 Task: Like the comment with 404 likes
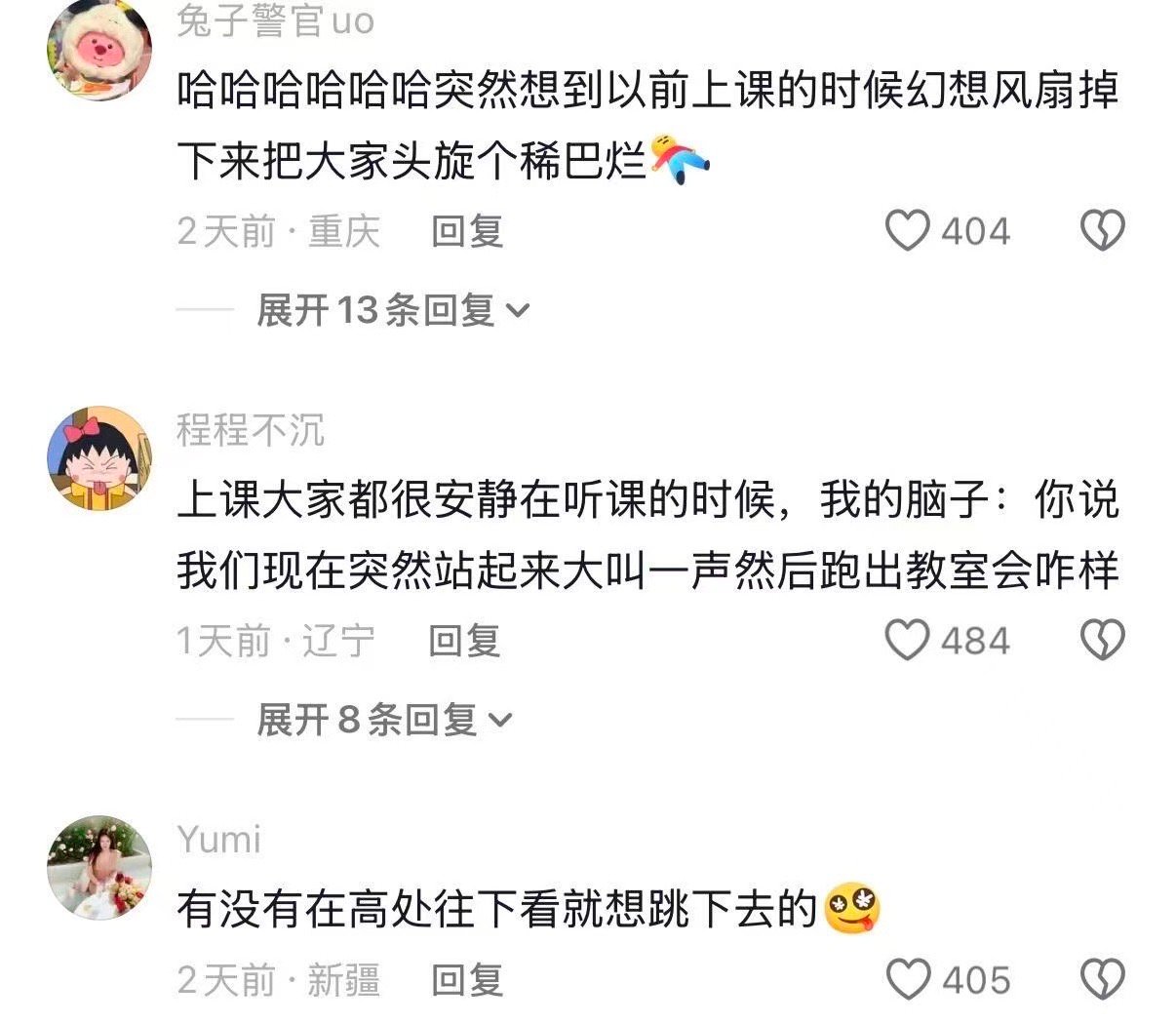pos(907,231)
